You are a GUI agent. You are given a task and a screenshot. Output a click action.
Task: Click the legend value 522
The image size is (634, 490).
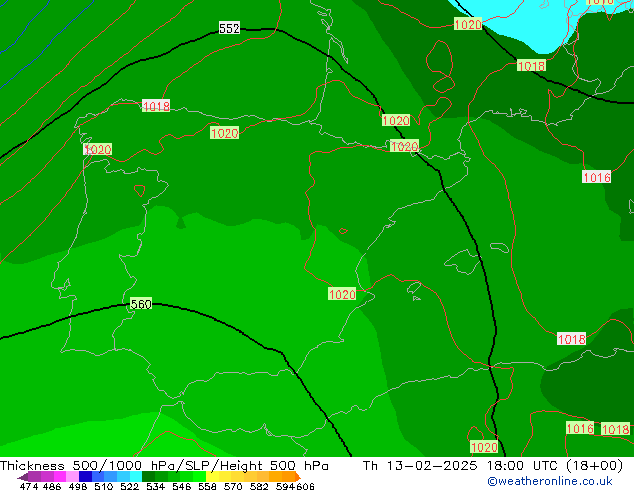point(129,486)
